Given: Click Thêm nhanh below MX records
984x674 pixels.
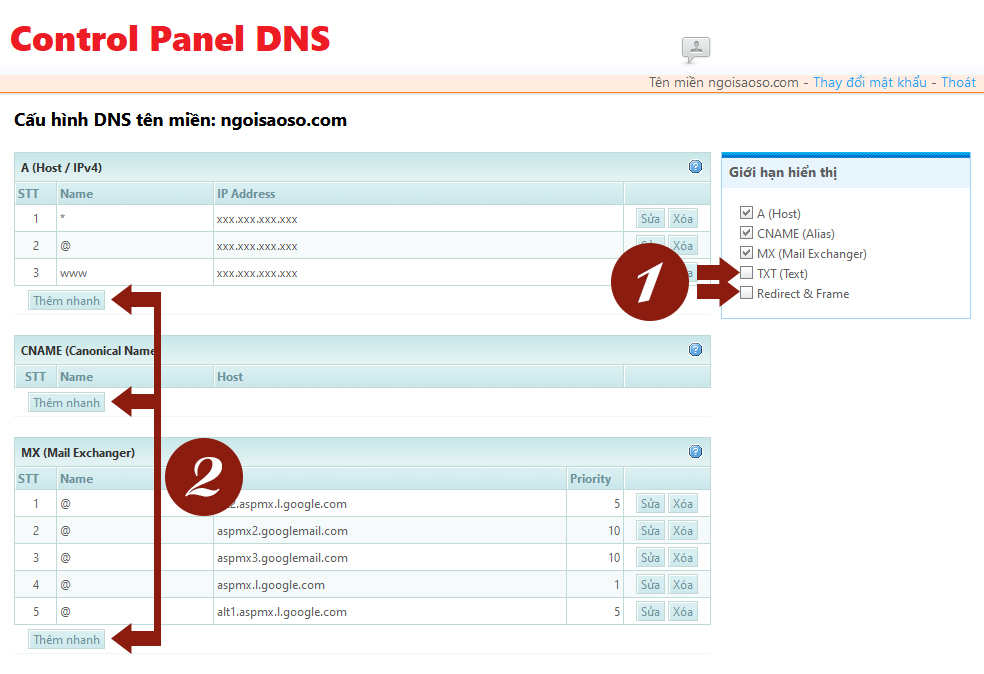Looking at the screenshot, I should (x=66, y=640).
